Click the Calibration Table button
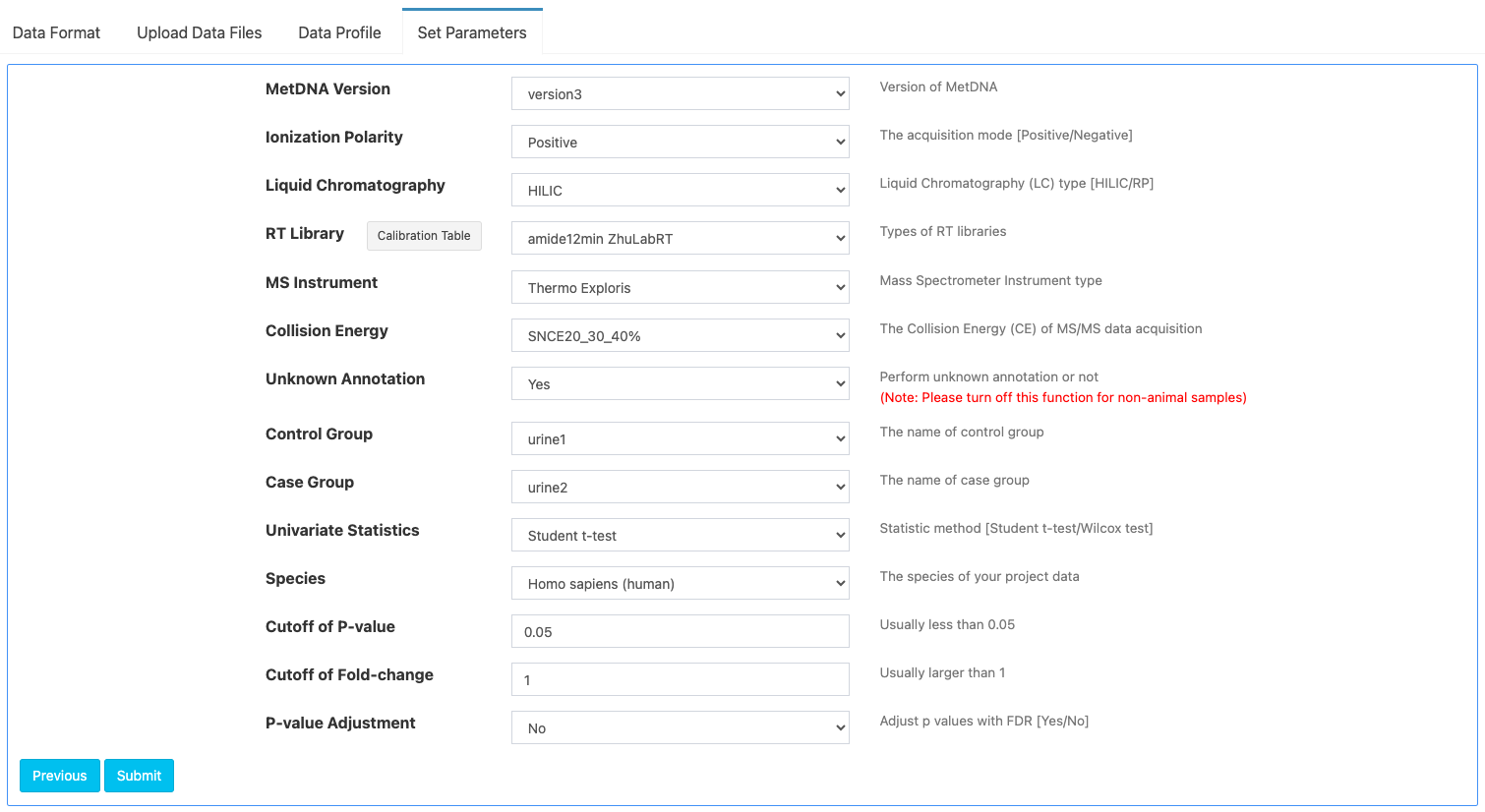 coord(424,236)
